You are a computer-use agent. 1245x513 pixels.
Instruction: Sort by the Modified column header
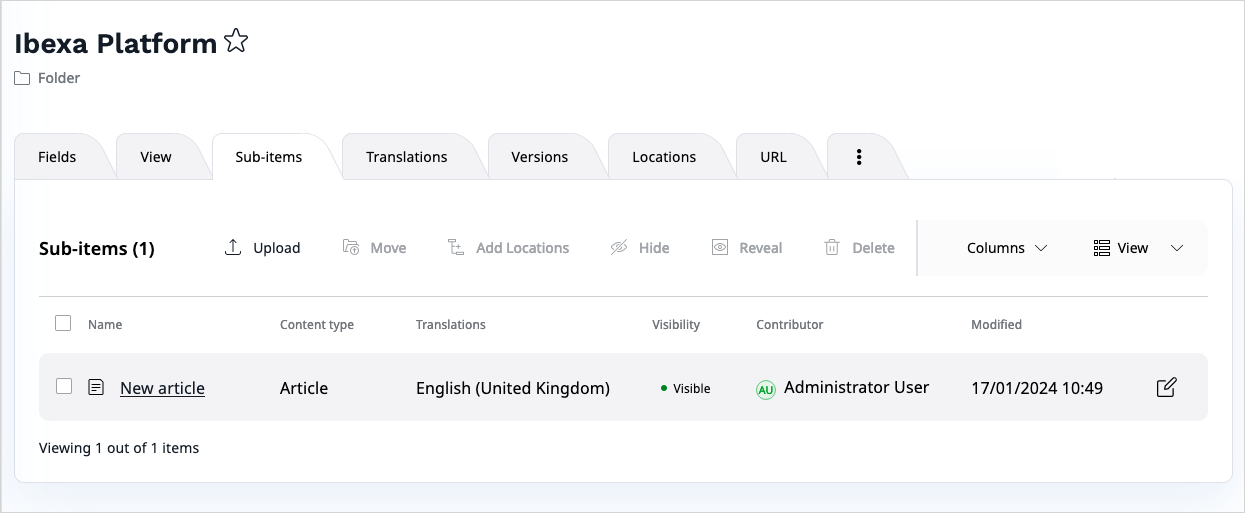(x=996, y=324)
